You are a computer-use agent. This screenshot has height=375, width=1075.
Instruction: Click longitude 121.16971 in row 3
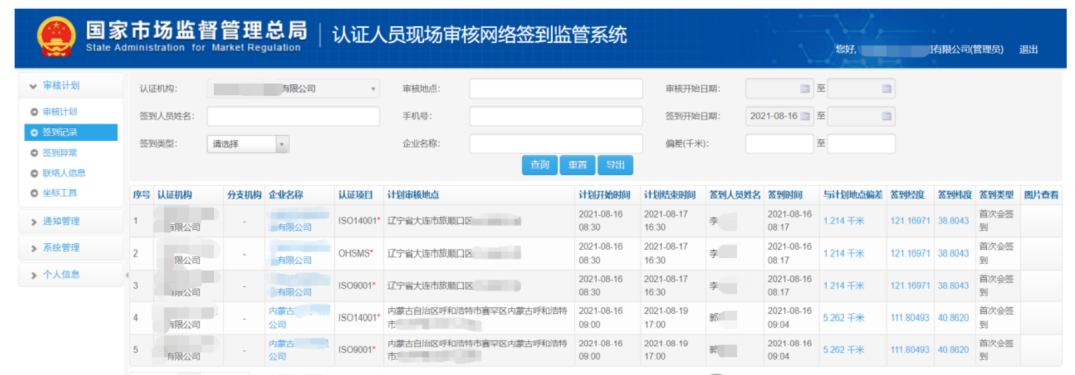[x=910, y=285]
